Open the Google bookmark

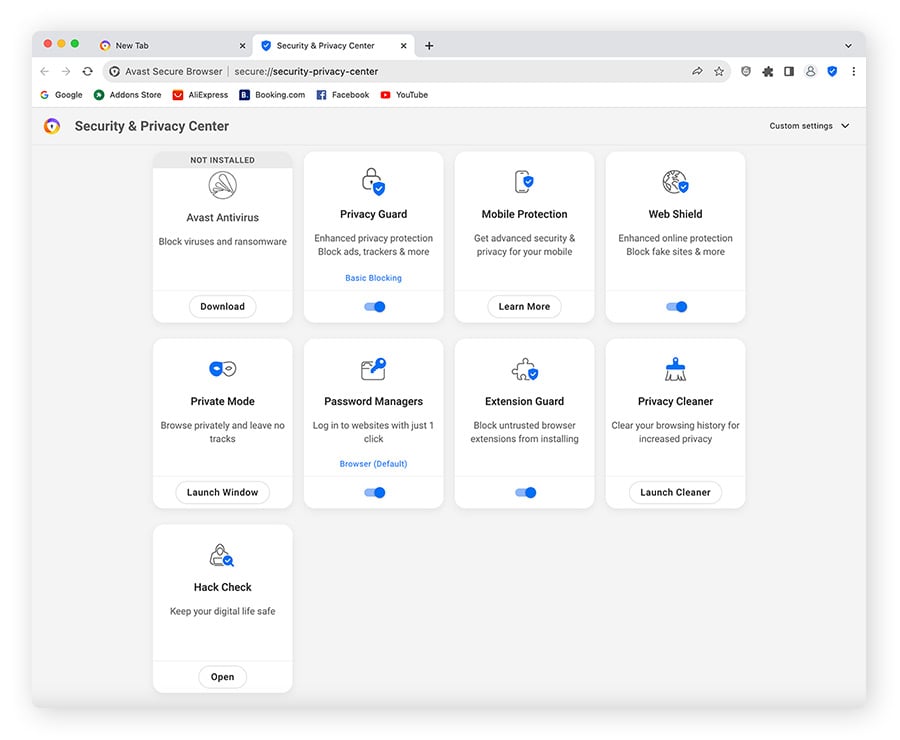pos(61,95)
